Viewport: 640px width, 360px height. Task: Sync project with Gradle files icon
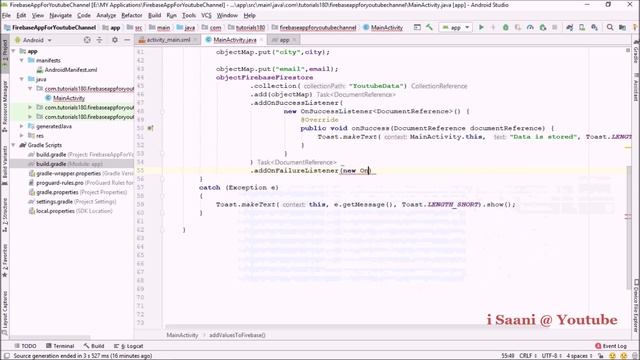coord(569,27)
